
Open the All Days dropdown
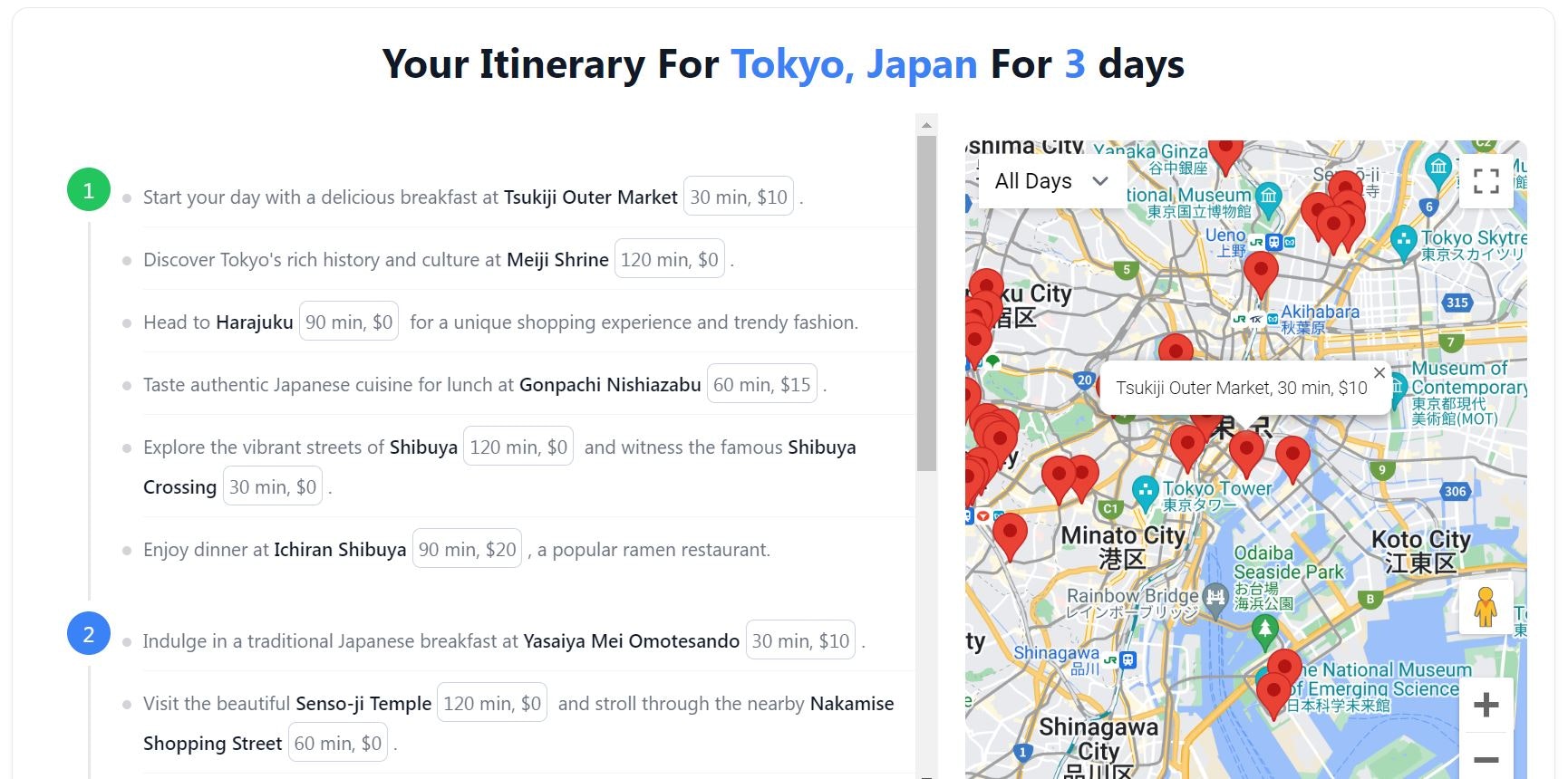1051,181
